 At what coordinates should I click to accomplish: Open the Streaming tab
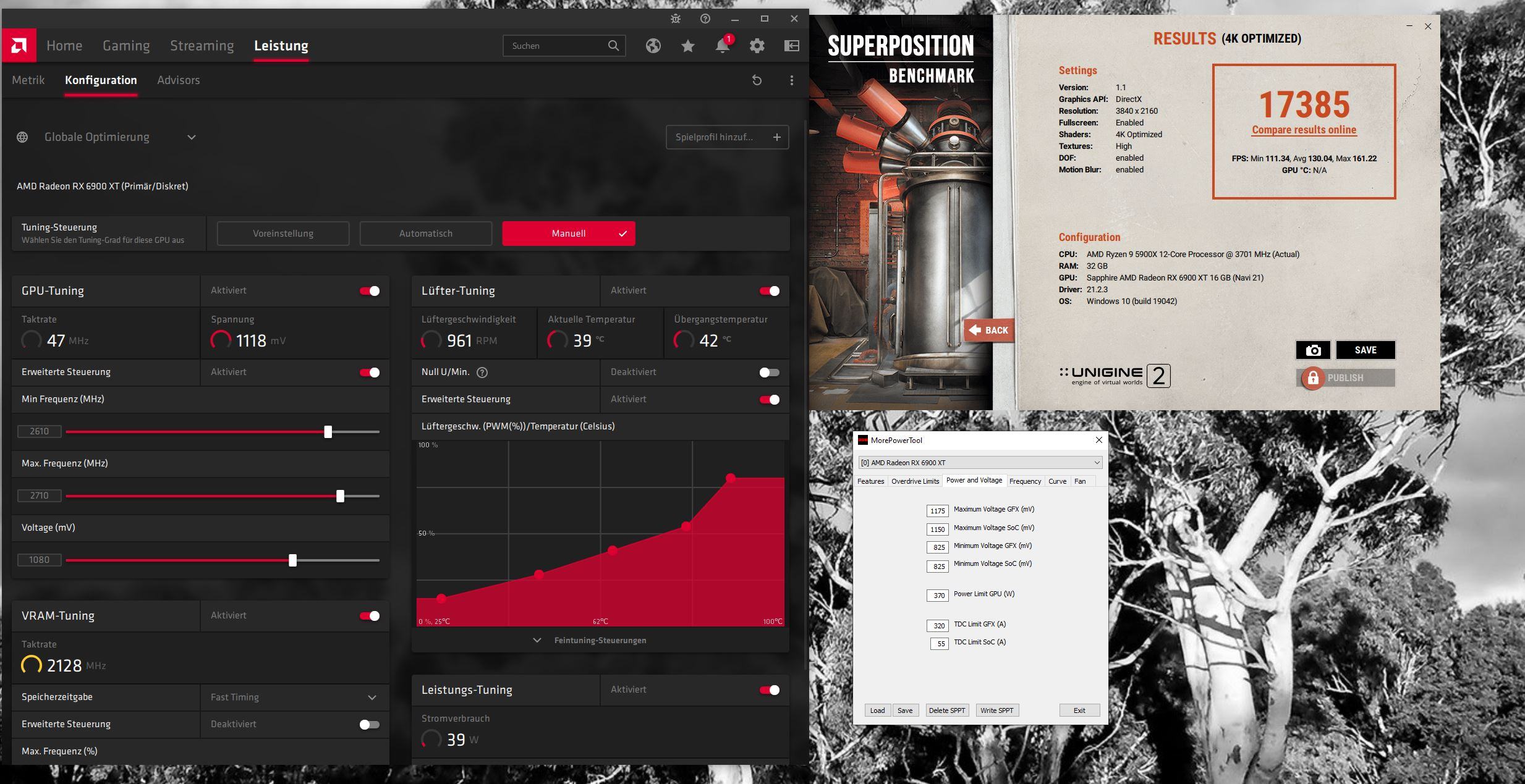pos(202,46)
